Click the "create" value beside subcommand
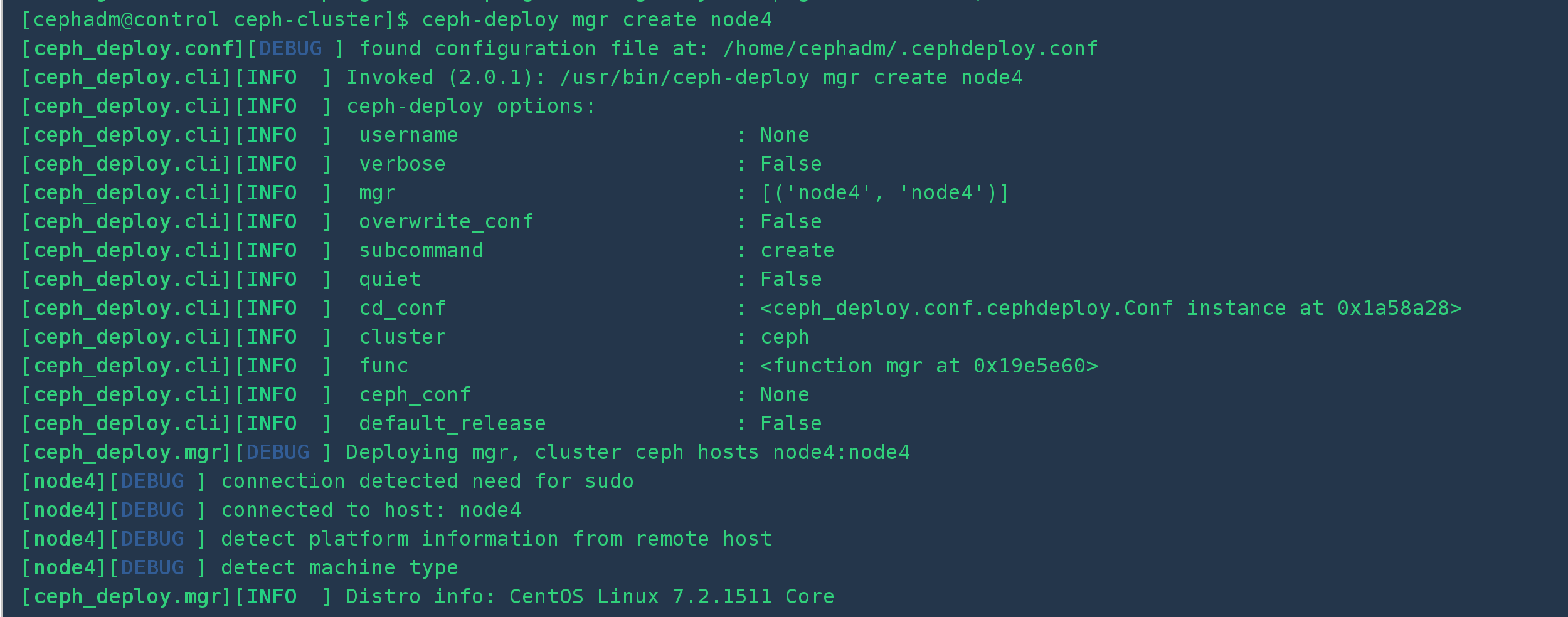This screenshot has height=617, width=1568. click(798, 251)
